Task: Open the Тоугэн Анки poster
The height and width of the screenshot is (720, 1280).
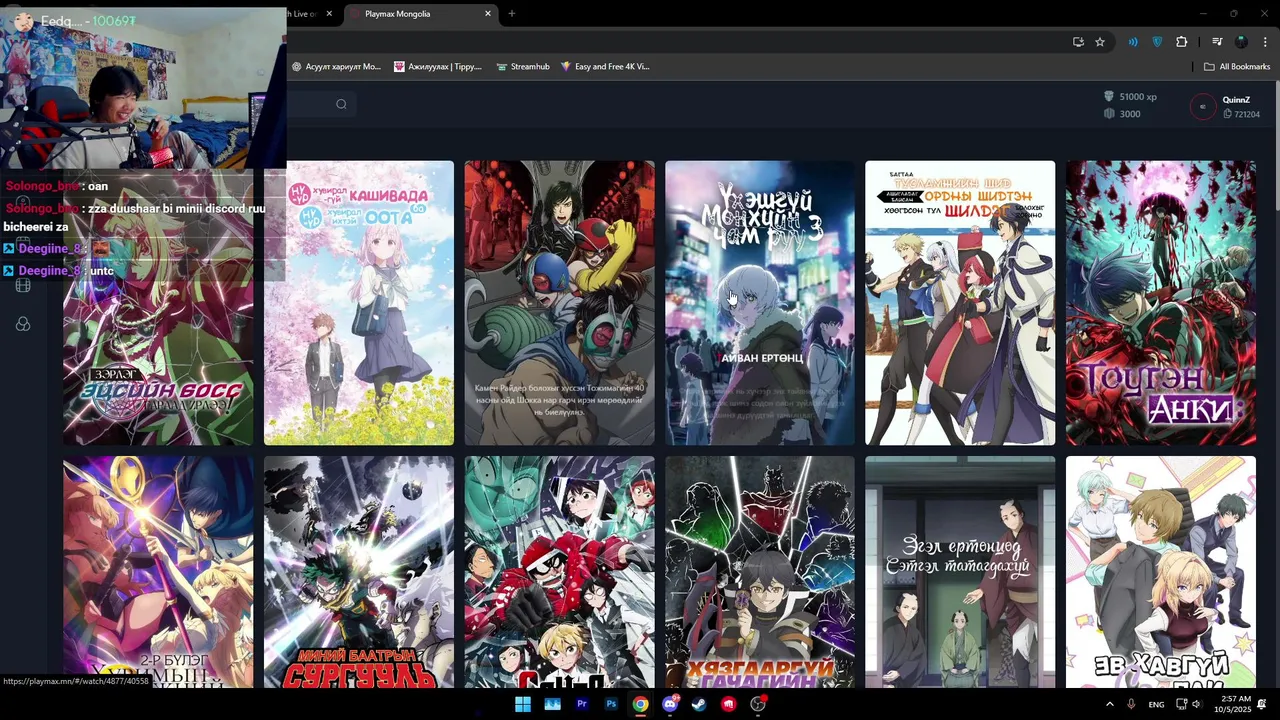Action: tap(1161, 303)
